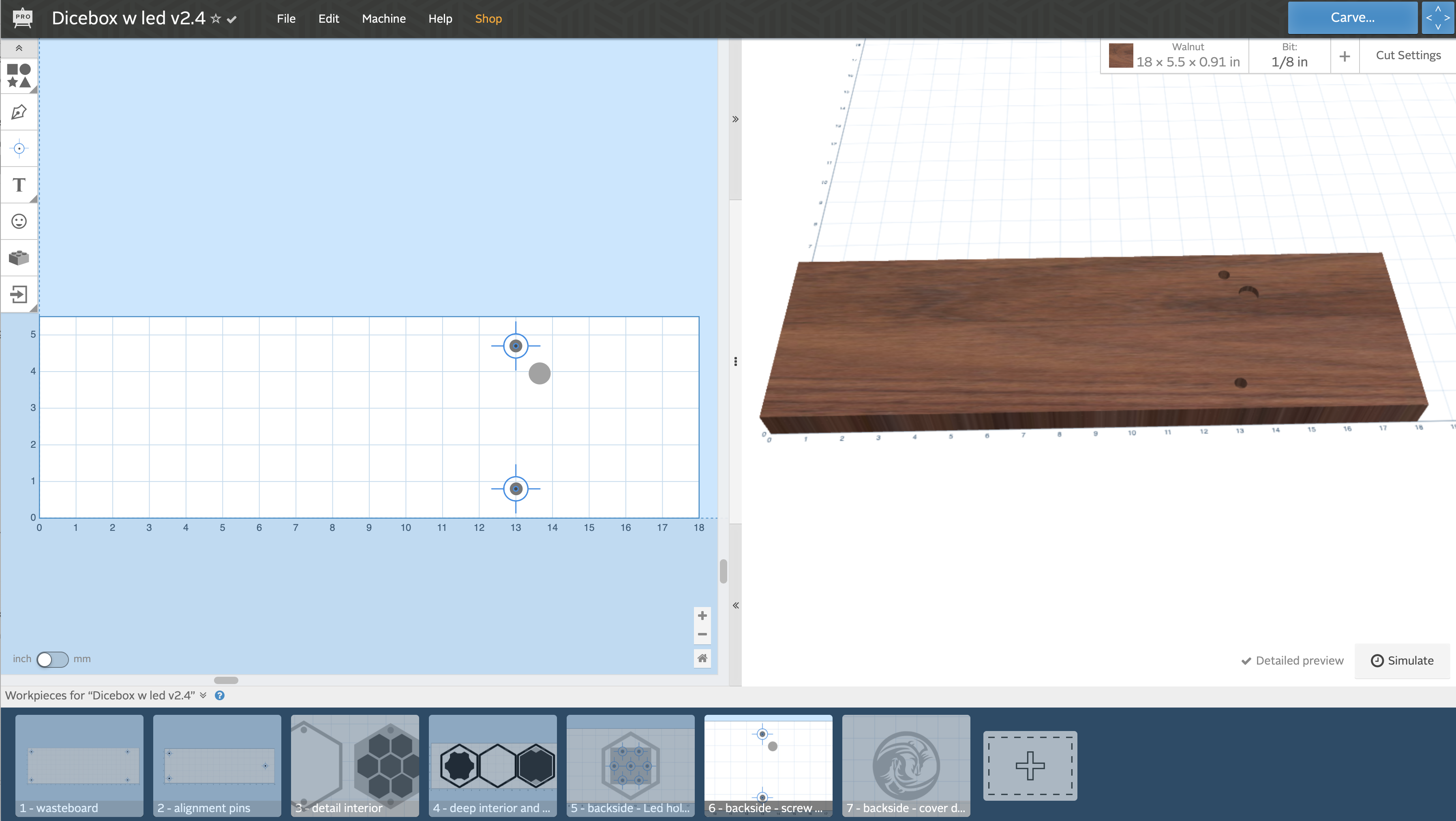Click the Carve button

point(1351,18)
